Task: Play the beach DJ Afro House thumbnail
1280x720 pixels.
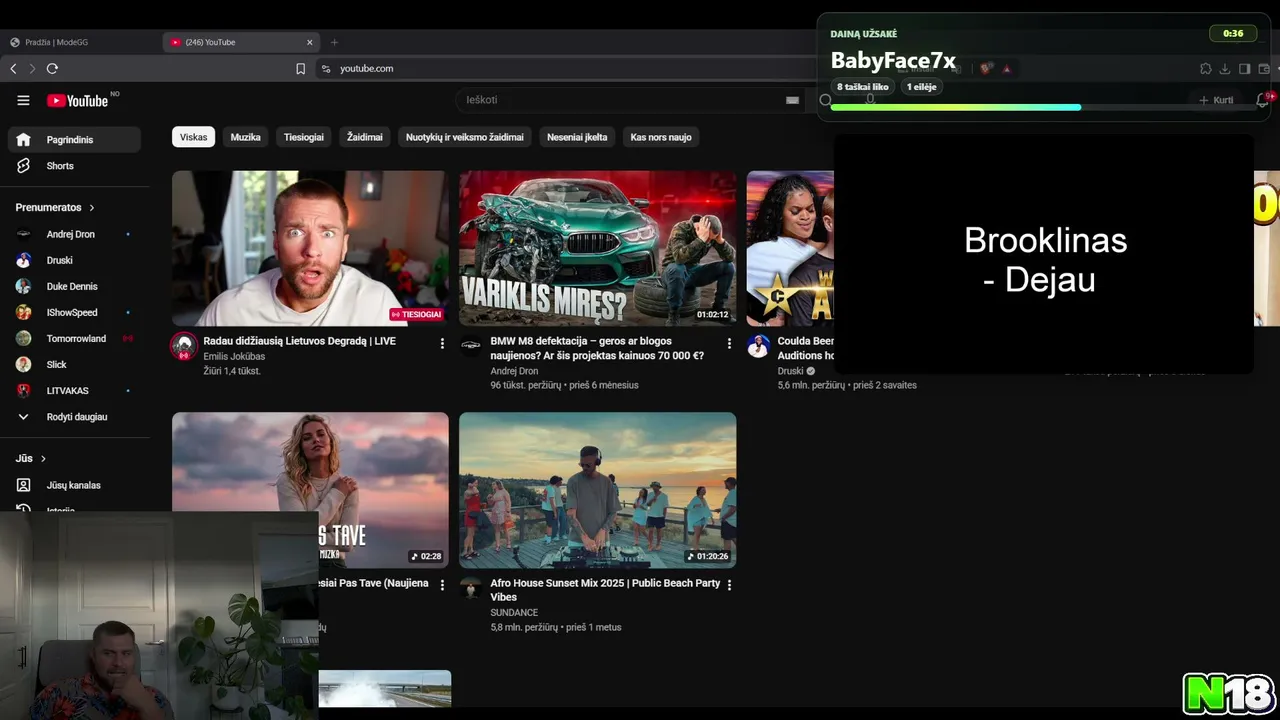Action: click(x=598, y=490)
